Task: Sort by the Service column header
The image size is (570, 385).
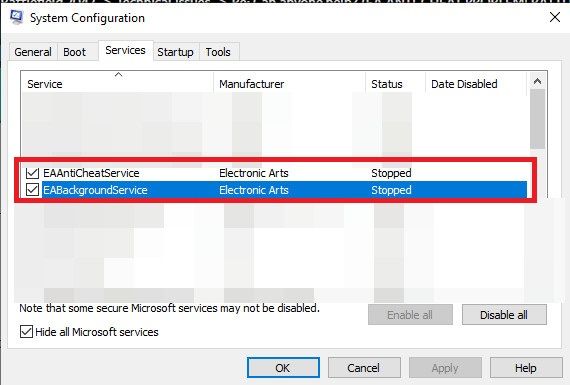Action: 117,84
